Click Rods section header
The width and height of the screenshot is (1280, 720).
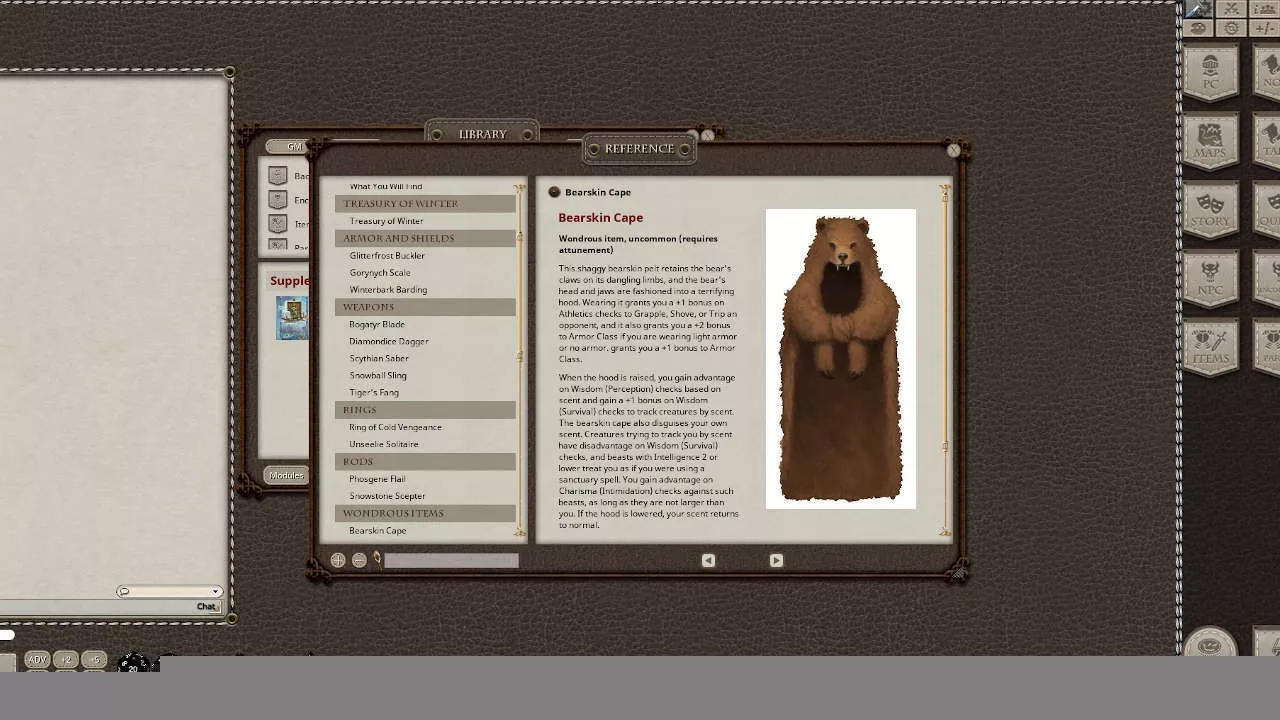click(425, 461)
